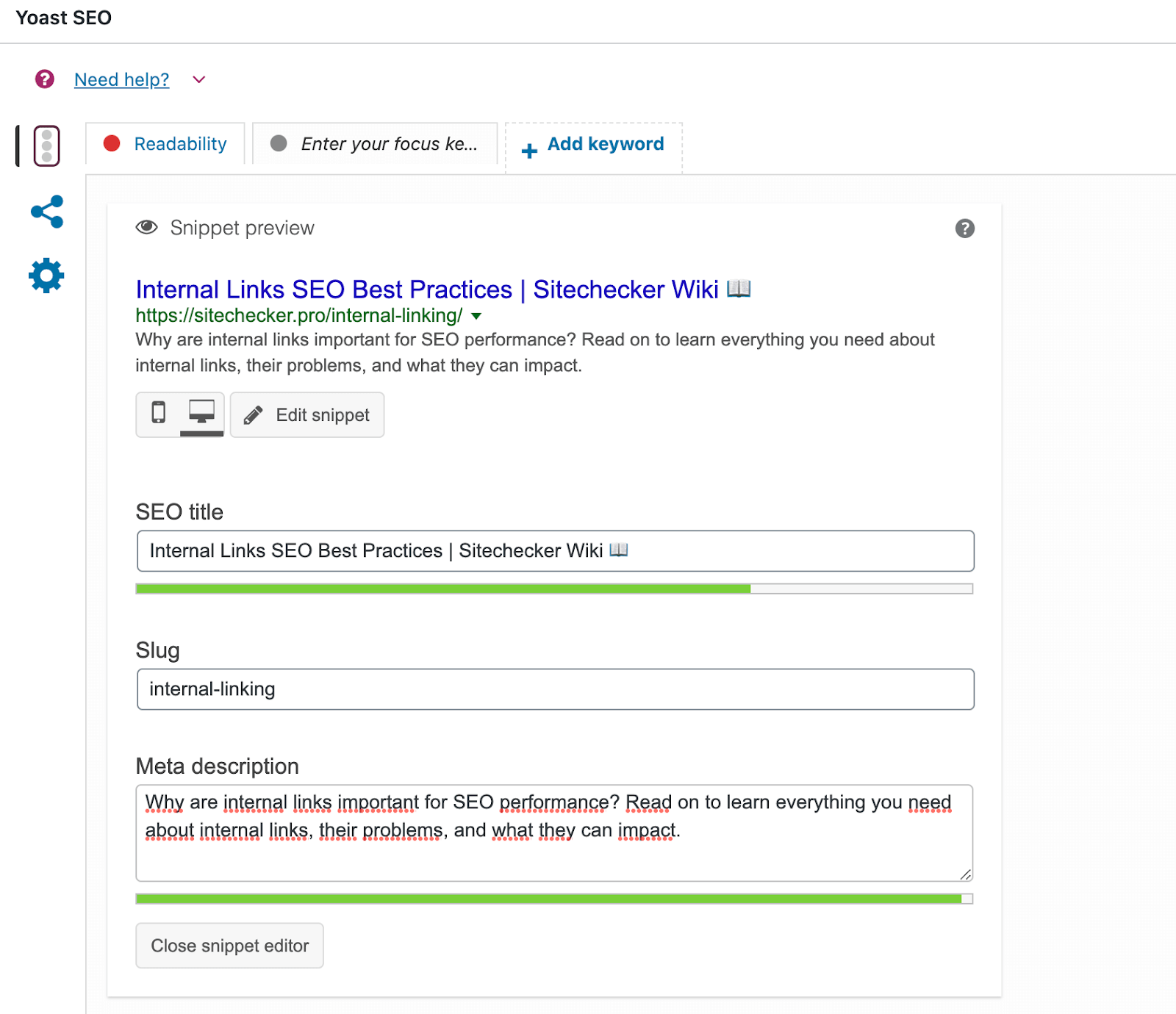Click the Meta description length progress bar

(x=555, y=899)
